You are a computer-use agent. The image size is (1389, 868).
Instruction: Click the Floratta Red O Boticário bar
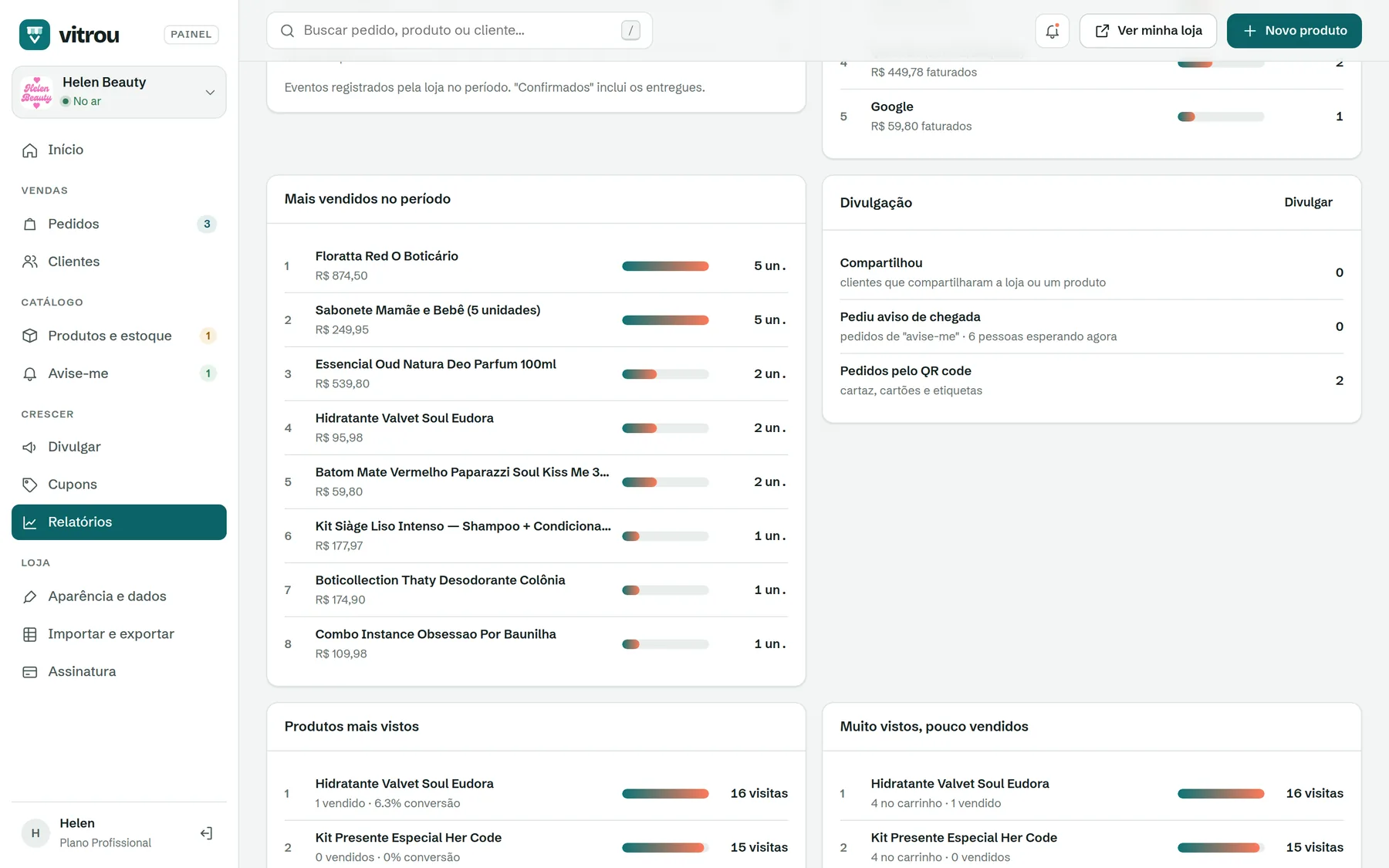(x=665, y=266)
